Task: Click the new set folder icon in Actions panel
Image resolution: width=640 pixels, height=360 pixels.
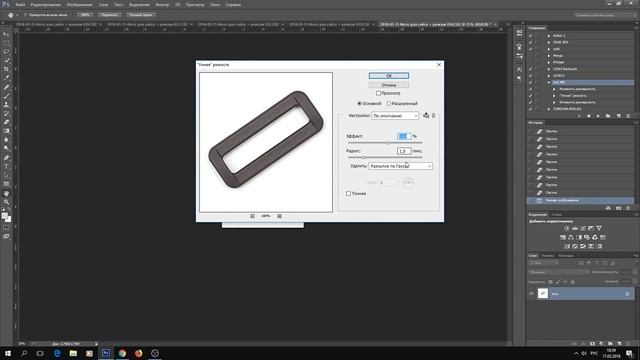Action: [608, 116]
